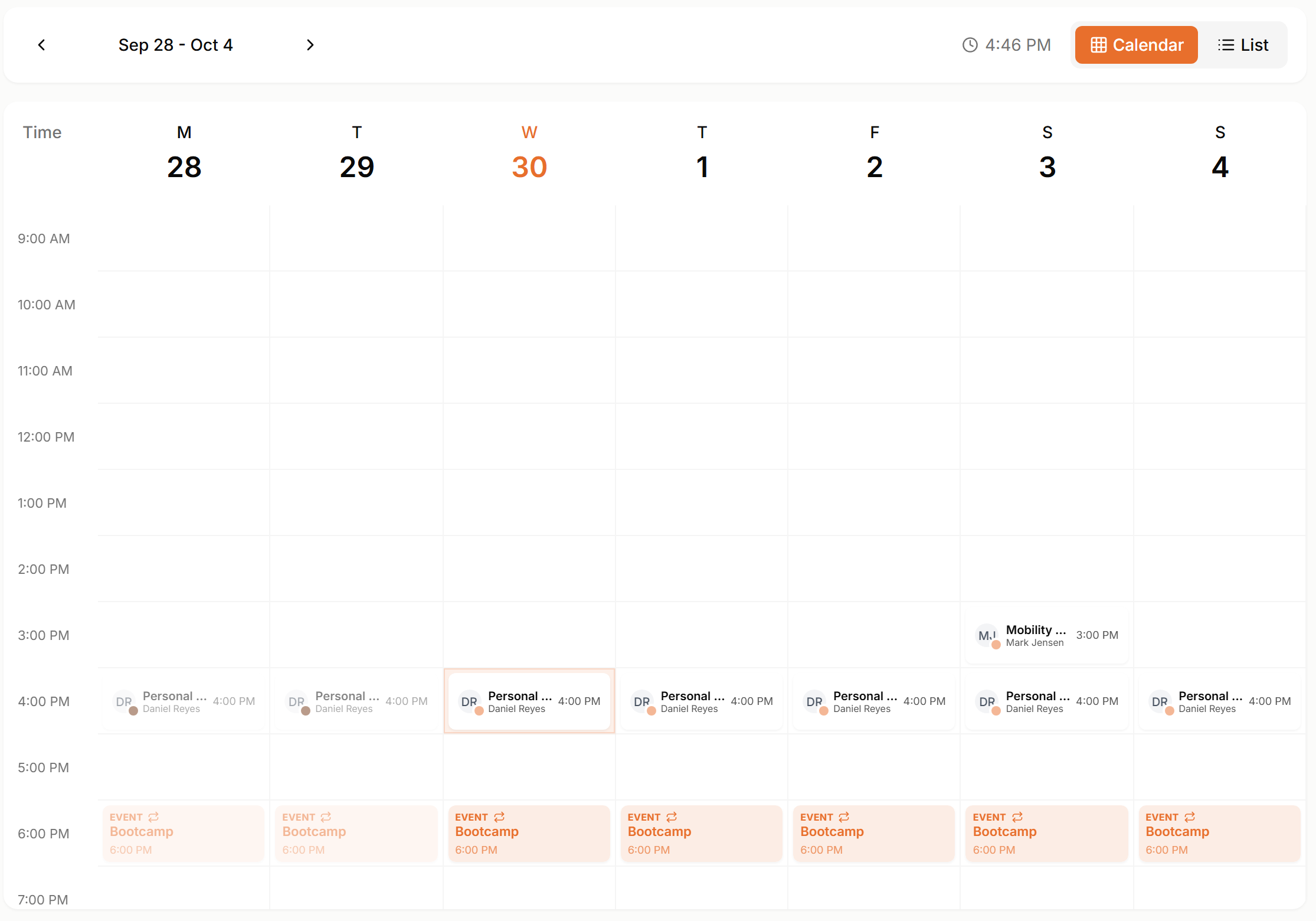Click recurring icon on Sunday 4 Bootcamp
This screenshot has height=921, width=1316.
click(x=1190, y=817)
